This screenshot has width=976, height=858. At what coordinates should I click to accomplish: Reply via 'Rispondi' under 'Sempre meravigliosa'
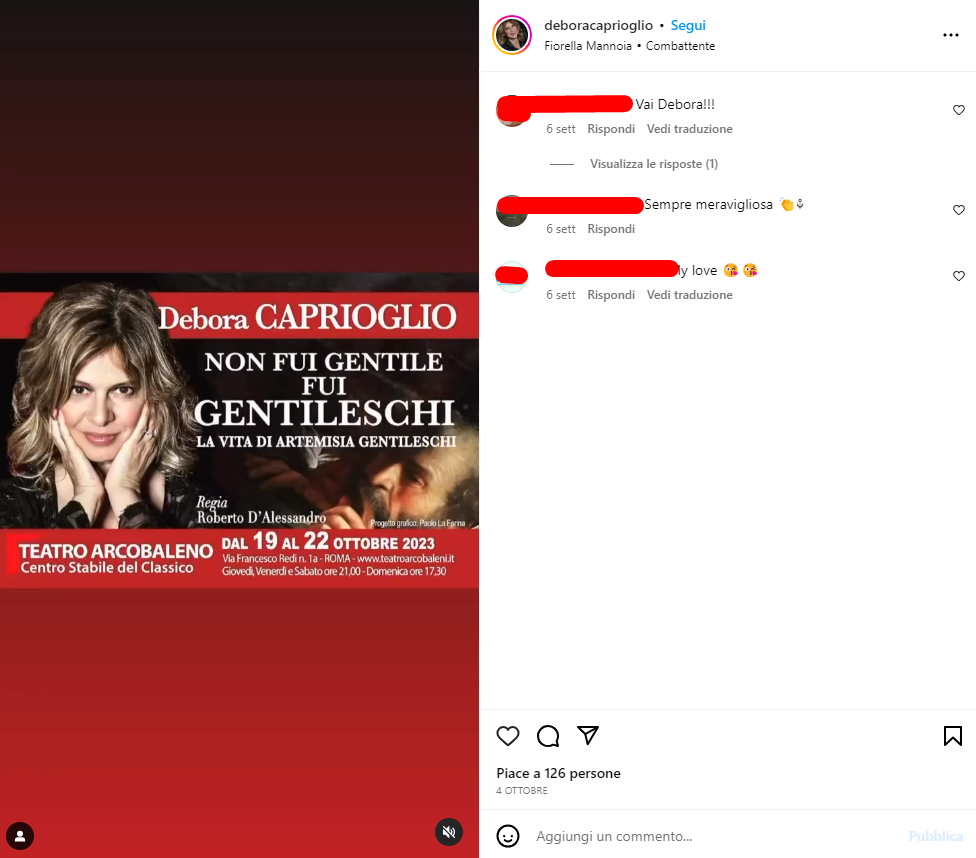(x=611, y=229)
